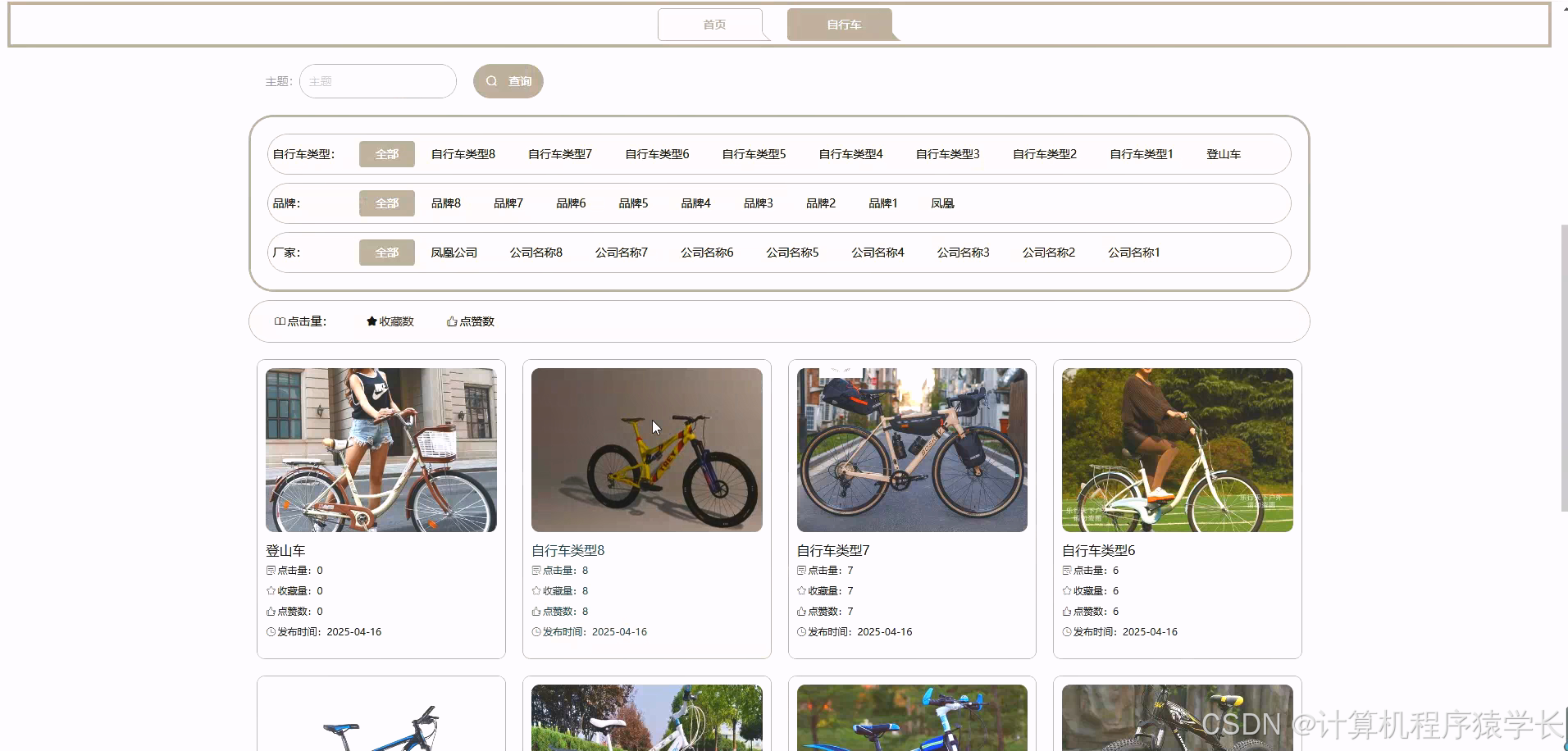The width and height of the screenshot is (1568, 751).
Task: Choose brand 品牌6
Action: coord(571,203)
